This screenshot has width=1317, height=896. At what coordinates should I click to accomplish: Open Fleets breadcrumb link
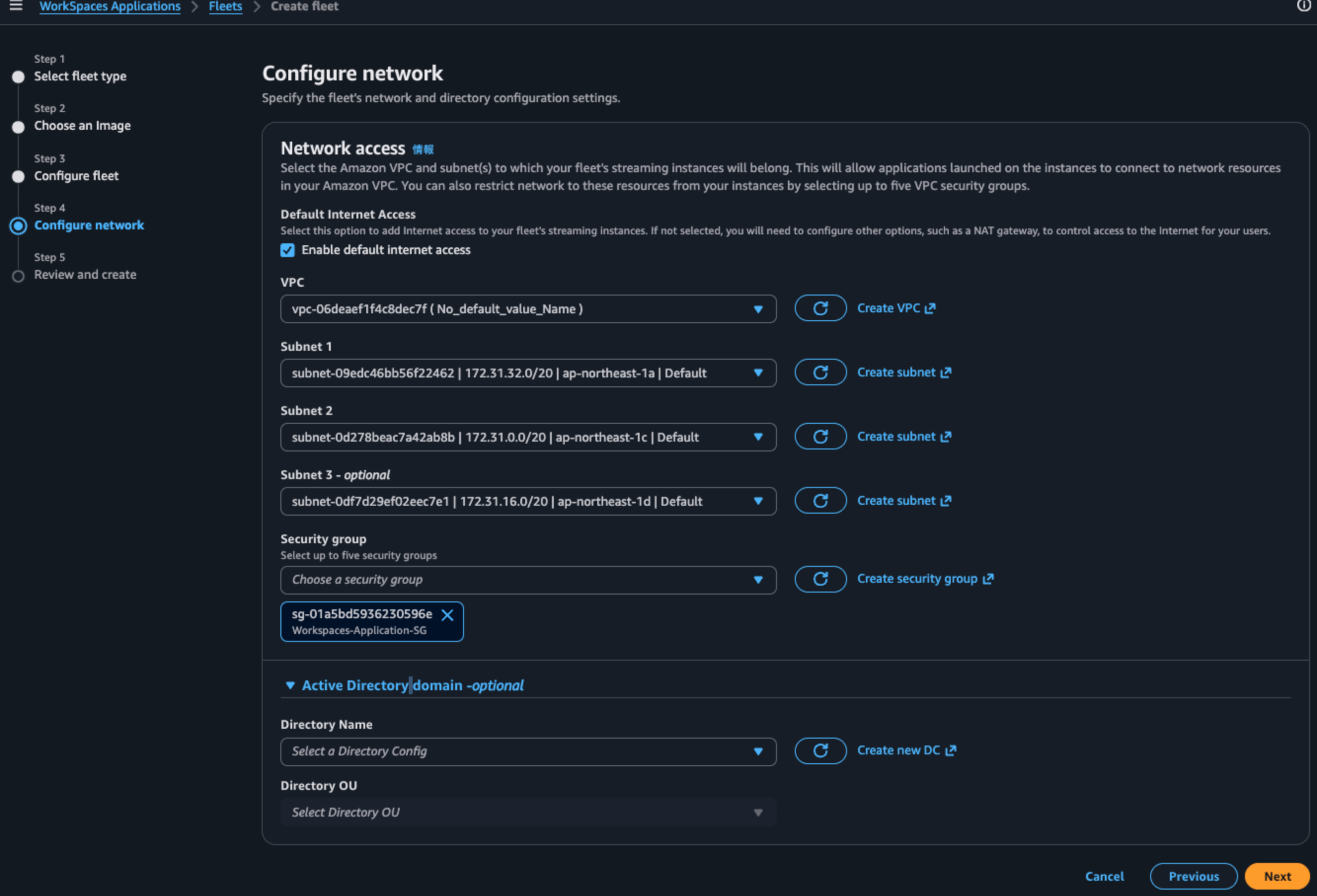click(225, 7)
